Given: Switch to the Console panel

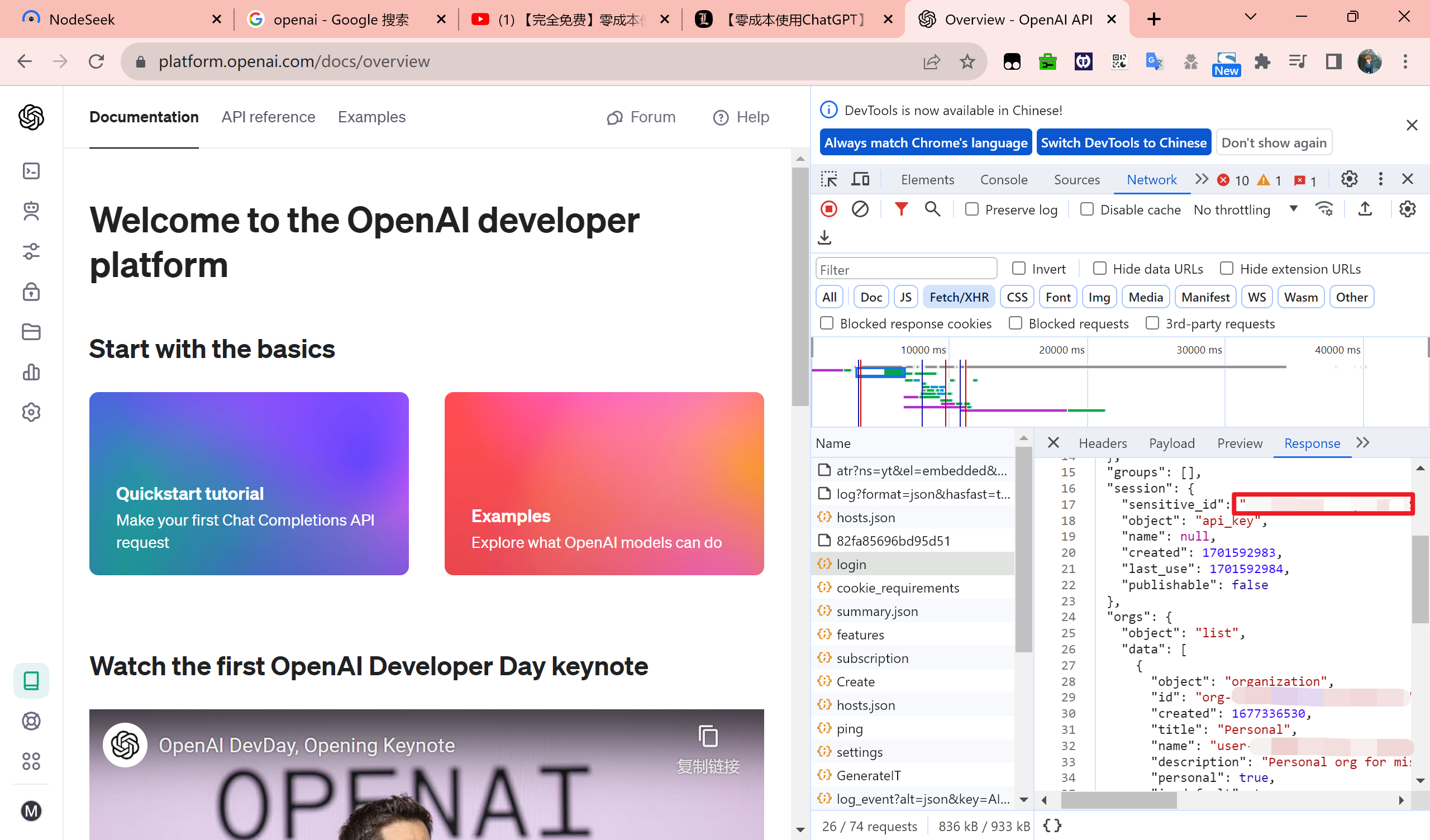Looking at the screenshot, I should [1003, 180].
